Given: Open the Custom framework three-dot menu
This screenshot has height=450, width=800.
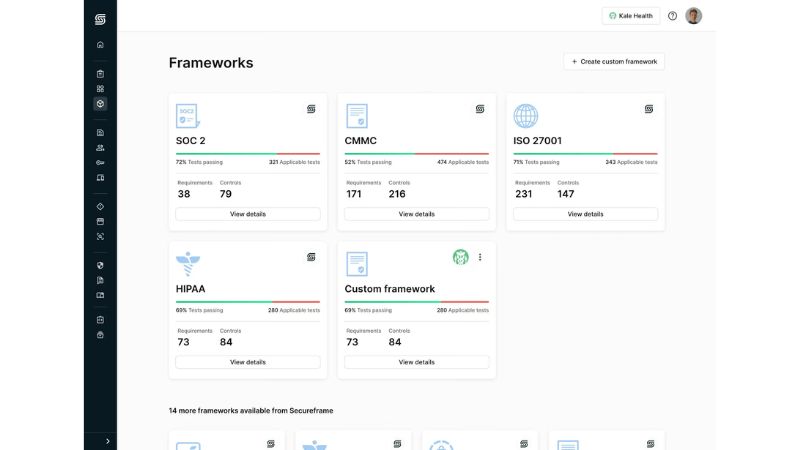Looking at the screenshot, I should pyautogui.click(x=480, y=257).
